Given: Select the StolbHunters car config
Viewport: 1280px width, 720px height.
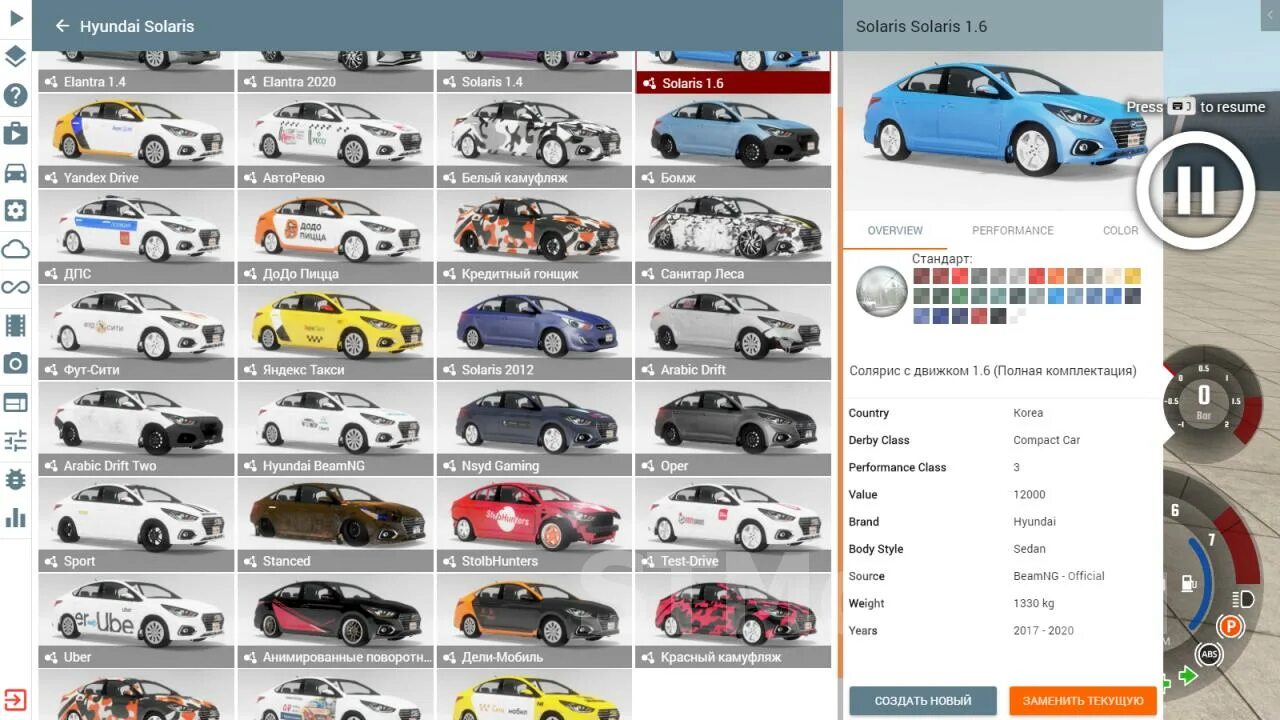Looking at the screenshot, I should (534, 525).
